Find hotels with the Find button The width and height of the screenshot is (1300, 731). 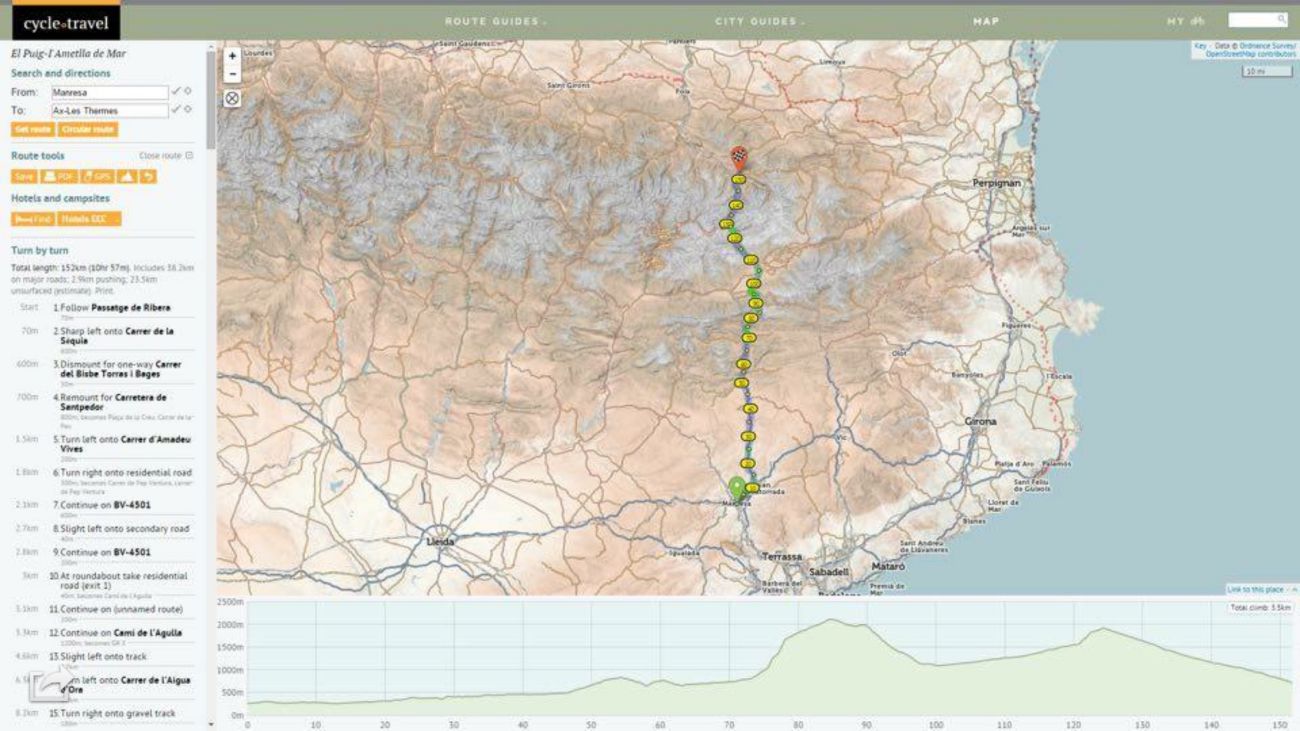[x=33, y=219]
